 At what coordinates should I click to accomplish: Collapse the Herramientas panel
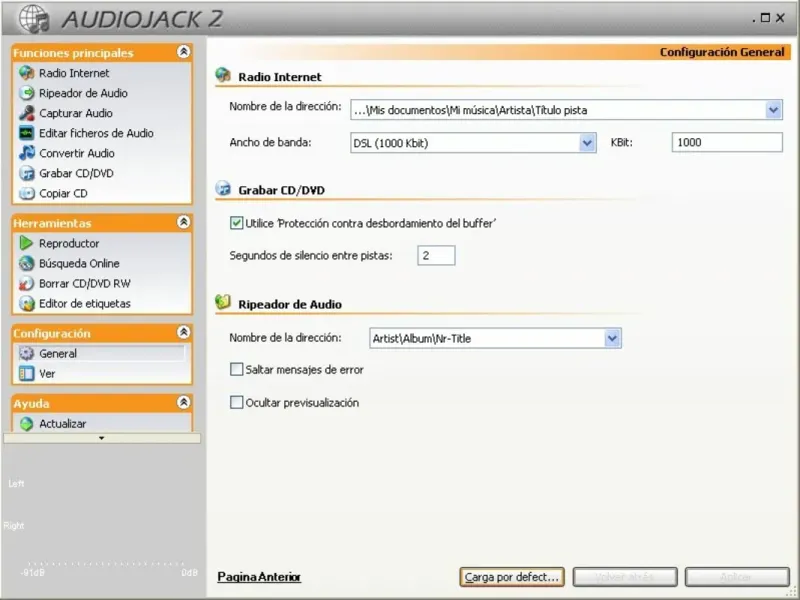tap(184, 222)
